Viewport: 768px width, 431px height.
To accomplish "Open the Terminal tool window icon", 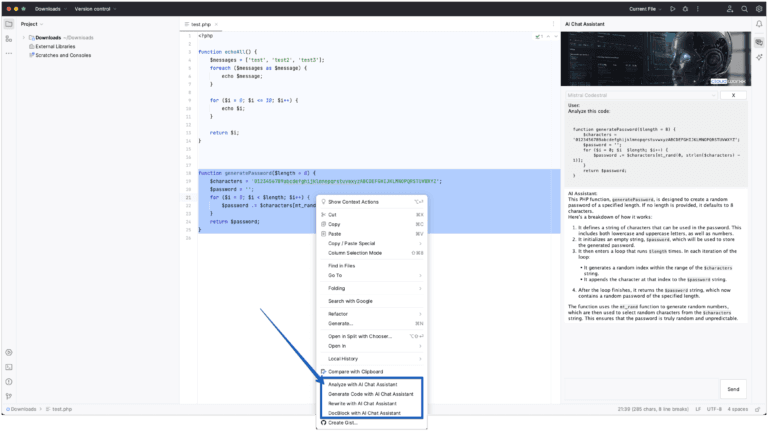I will click(x=9, y=367).
